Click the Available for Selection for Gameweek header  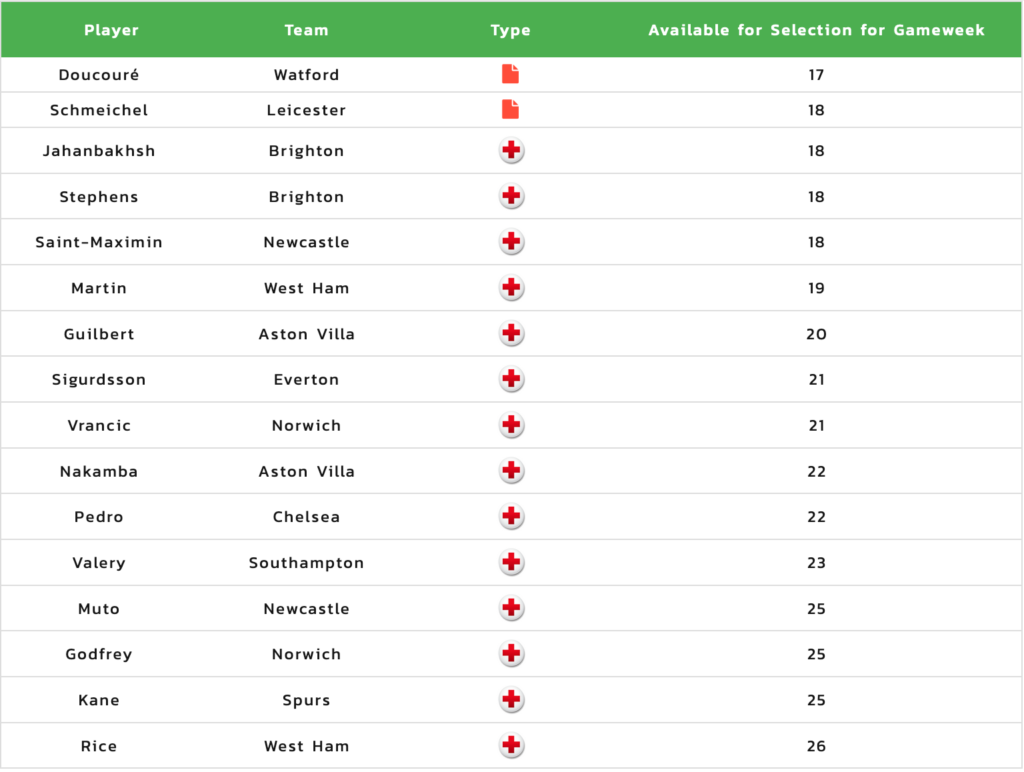pos(816,30)
